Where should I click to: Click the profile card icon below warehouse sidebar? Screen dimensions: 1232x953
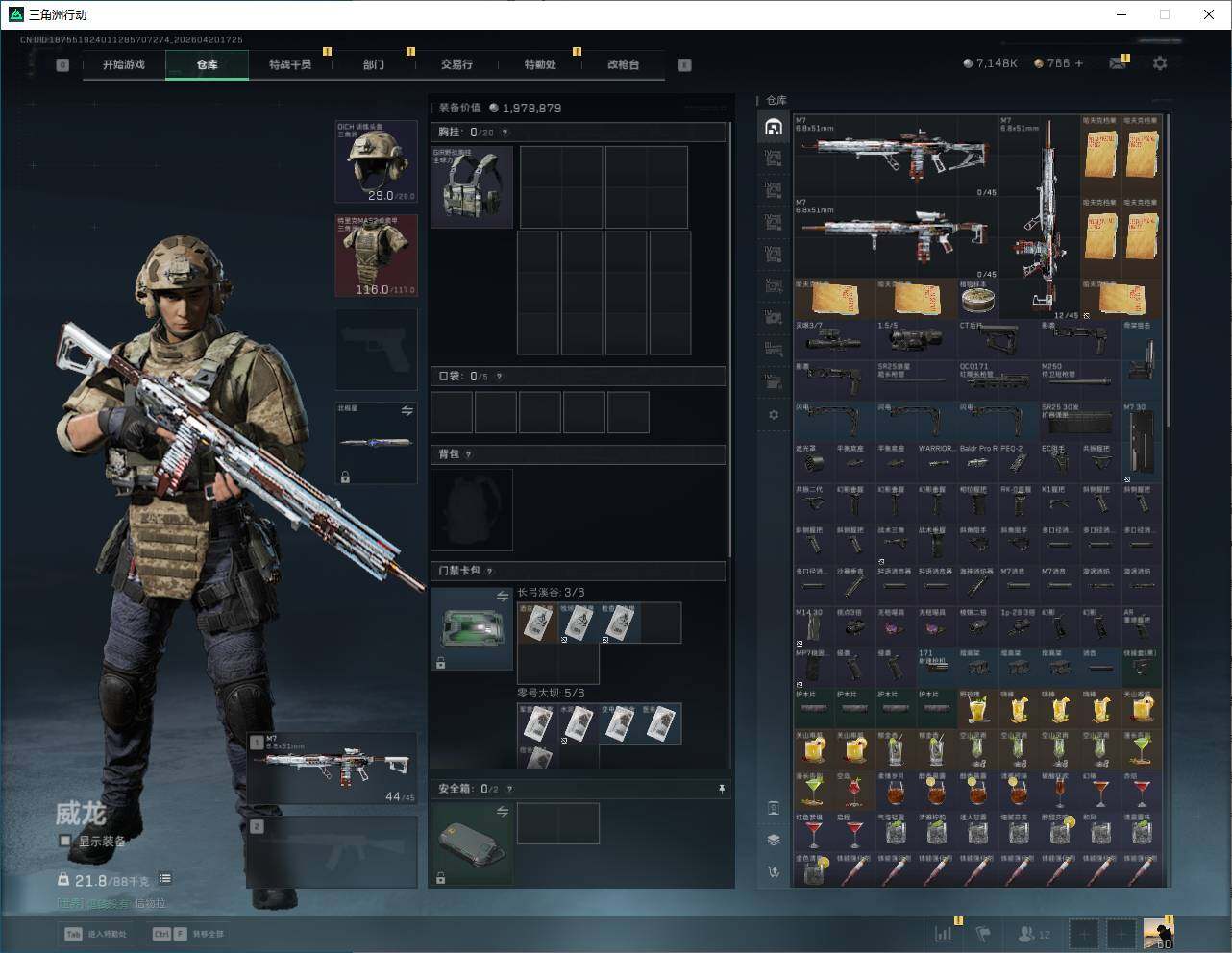pyautogui.click(x=774, y=808)
